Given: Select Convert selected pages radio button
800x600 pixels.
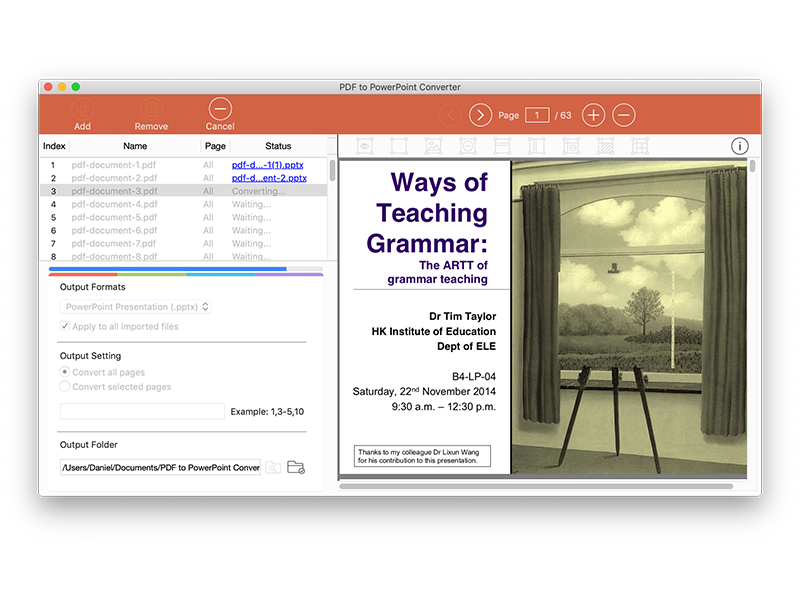Looking at the screenshot, I should (64, 387).
